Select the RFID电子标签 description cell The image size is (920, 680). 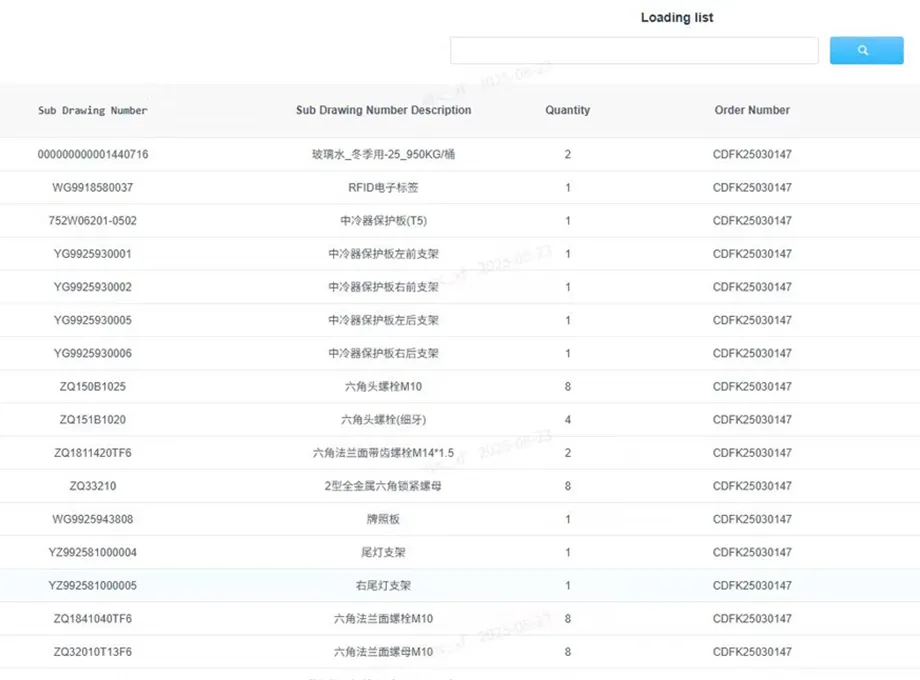click(x=383, y=188)
